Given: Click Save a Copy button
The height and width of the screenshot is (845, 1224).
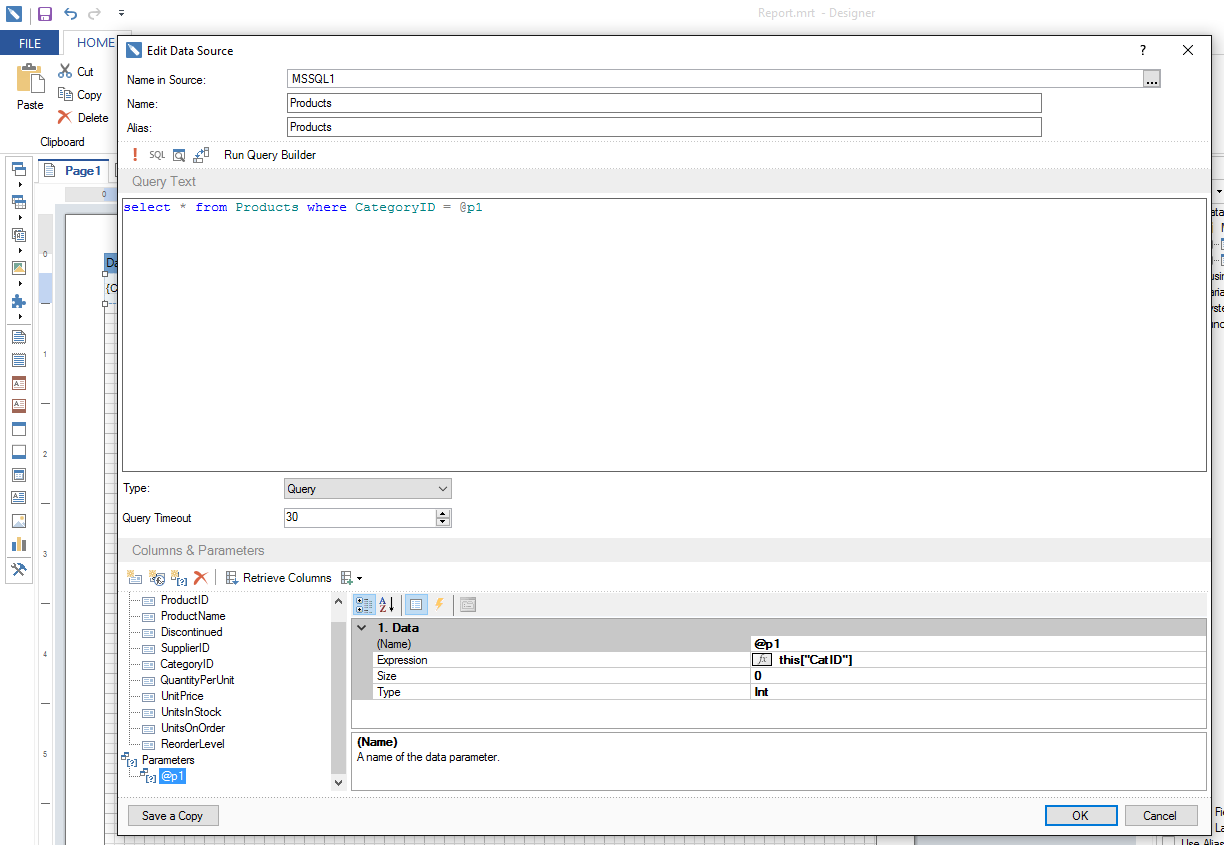Looking at the screenshot, I should coord(173,816).
